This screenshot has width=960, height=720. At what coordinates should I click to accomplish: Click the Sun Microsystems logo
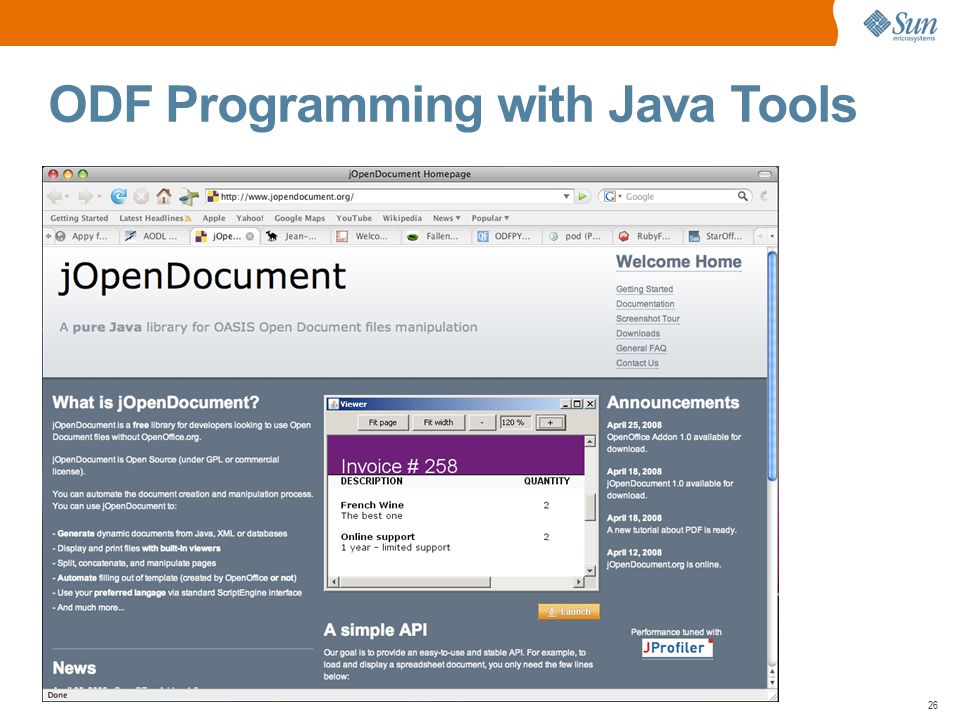coord(900,26)
